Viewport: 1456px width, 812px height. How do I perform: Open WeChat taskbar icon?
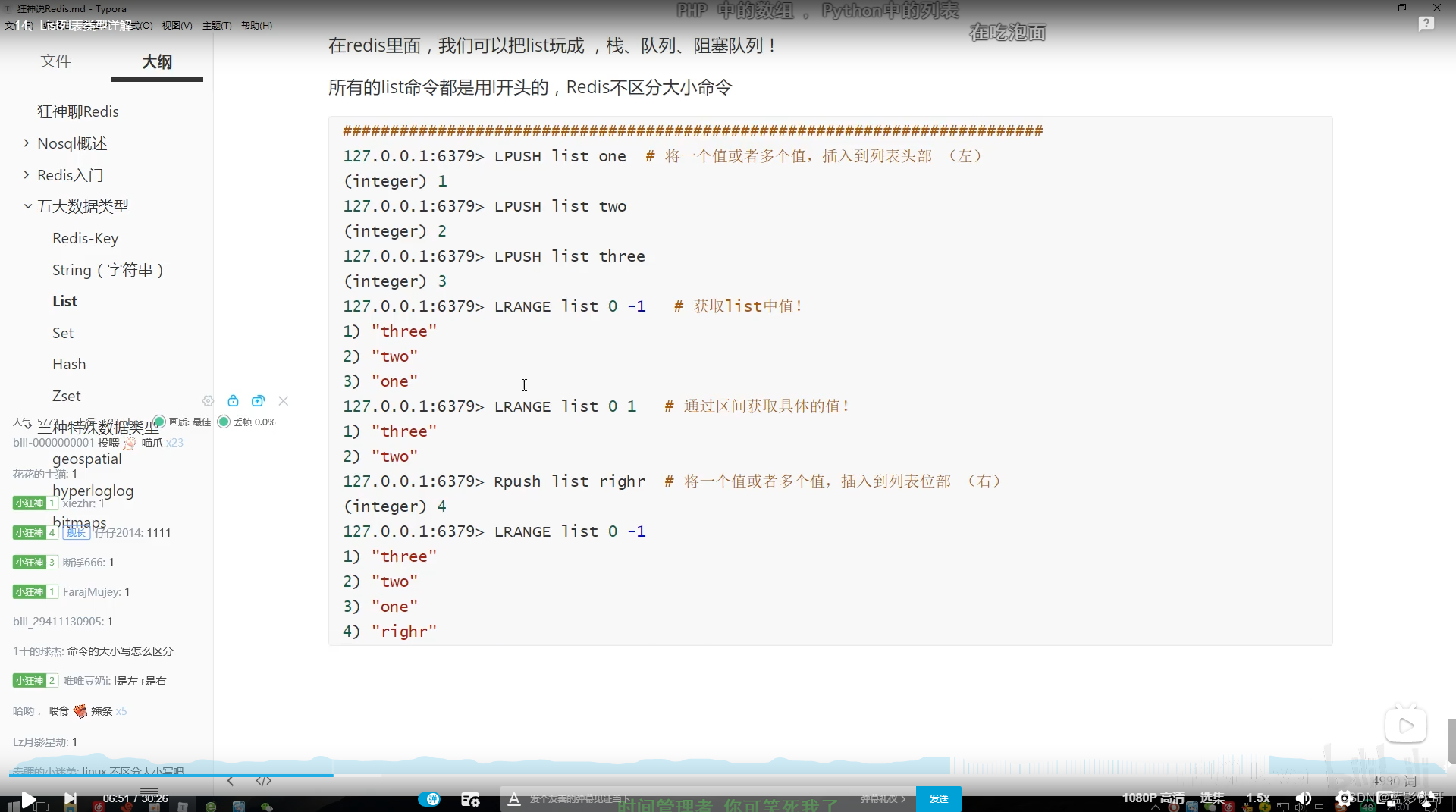click(x=267, y=807)
